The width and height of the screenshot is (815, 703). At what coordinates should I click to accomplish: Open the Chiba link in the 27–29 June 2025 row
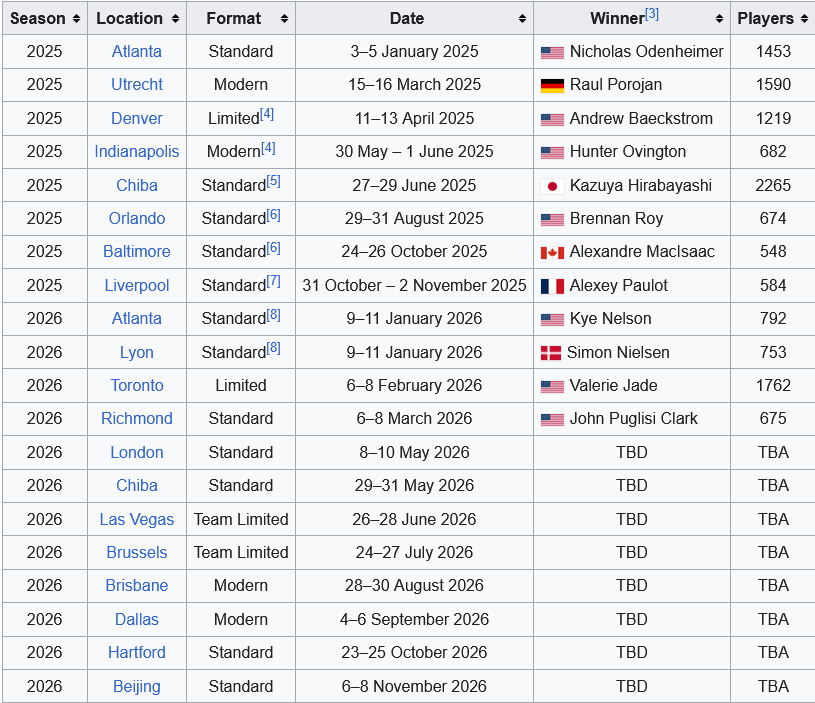[x=137, y=185]
